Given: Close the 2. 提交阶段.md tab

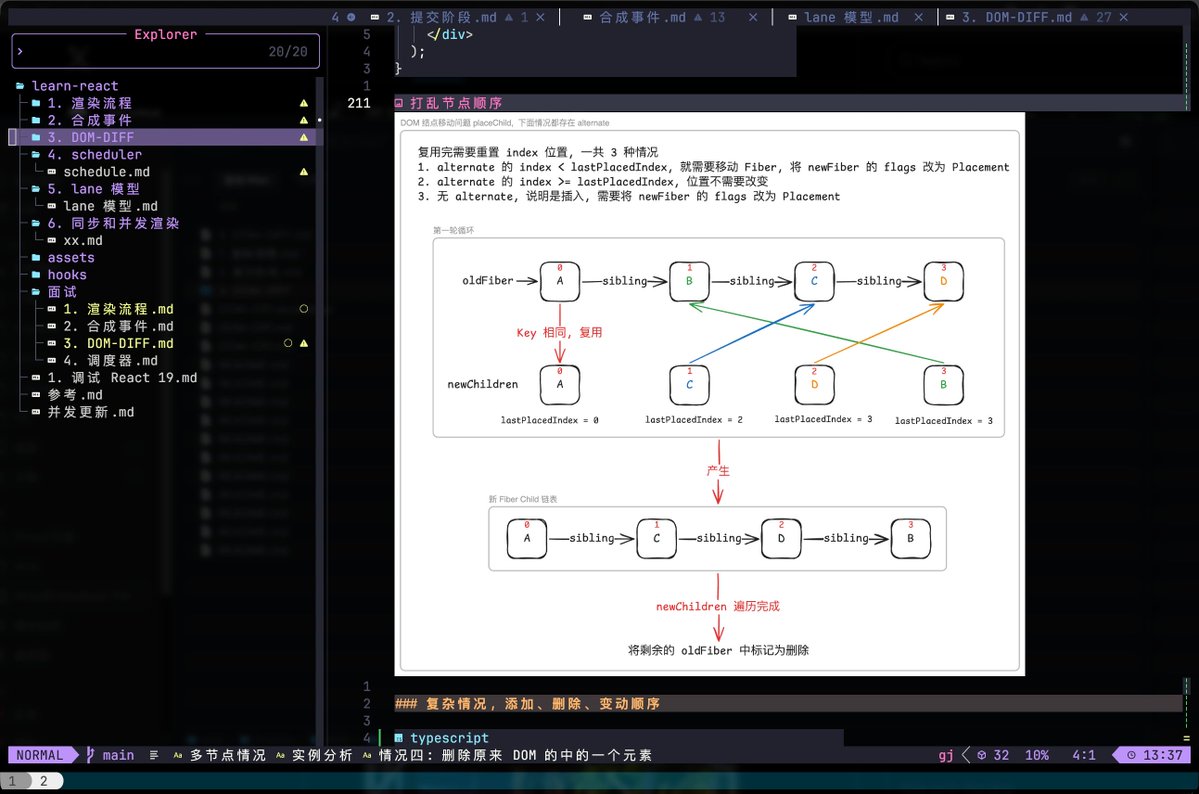Looking at the screenshot, I should pyautogui.click(x=541, y=17).
